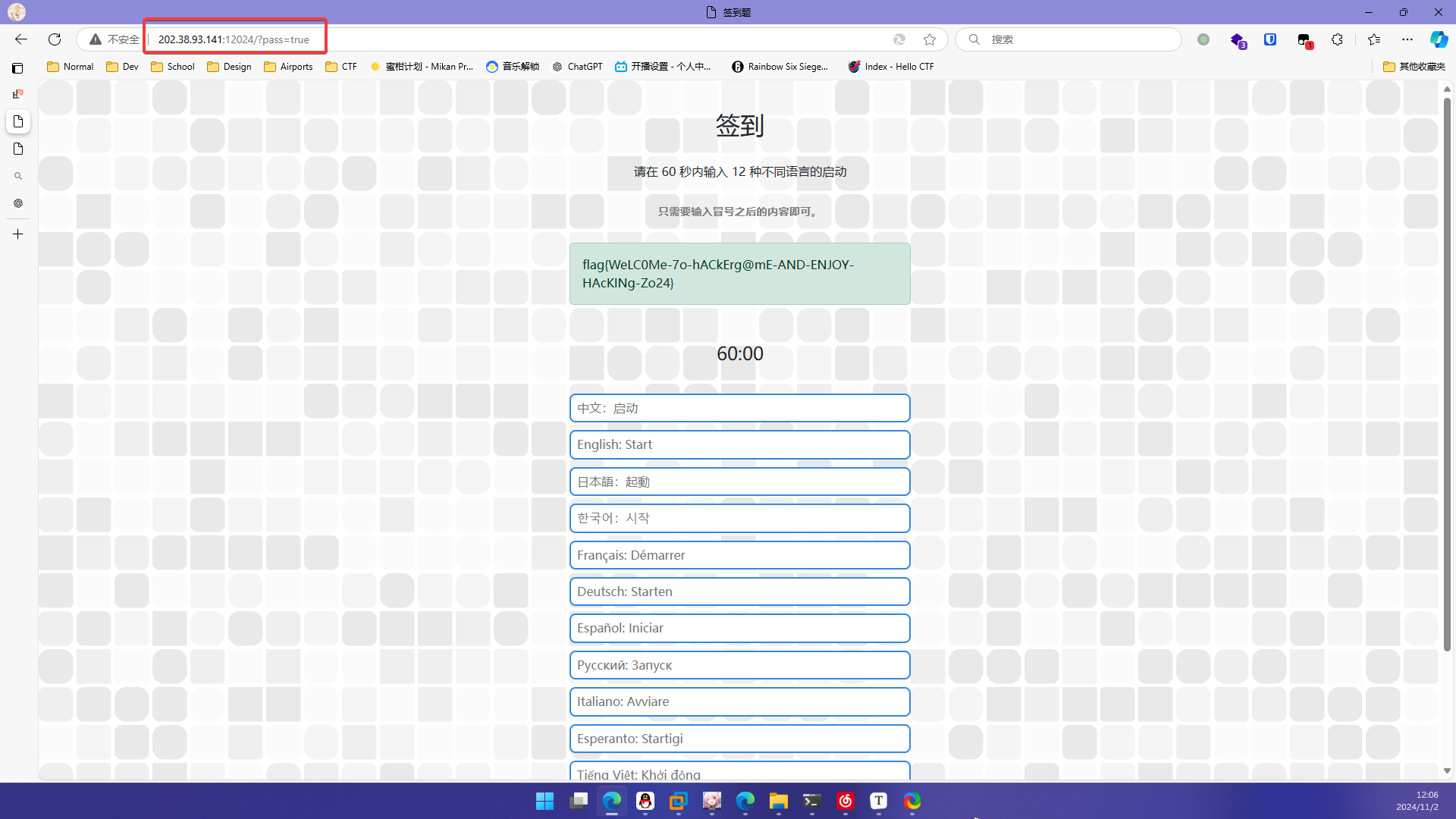1456x819 pixels.
Task: Open the Index - Hello CTF bookmark
Action: click(x=890, y=67)
